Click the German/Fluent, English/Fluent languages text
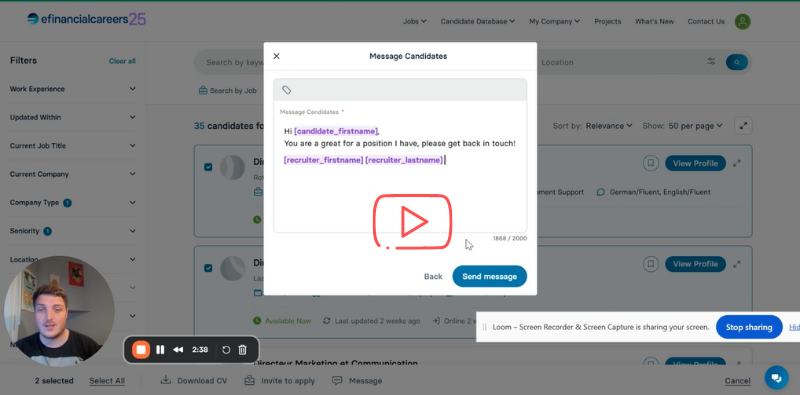800x395 pixels. point(660,192)
